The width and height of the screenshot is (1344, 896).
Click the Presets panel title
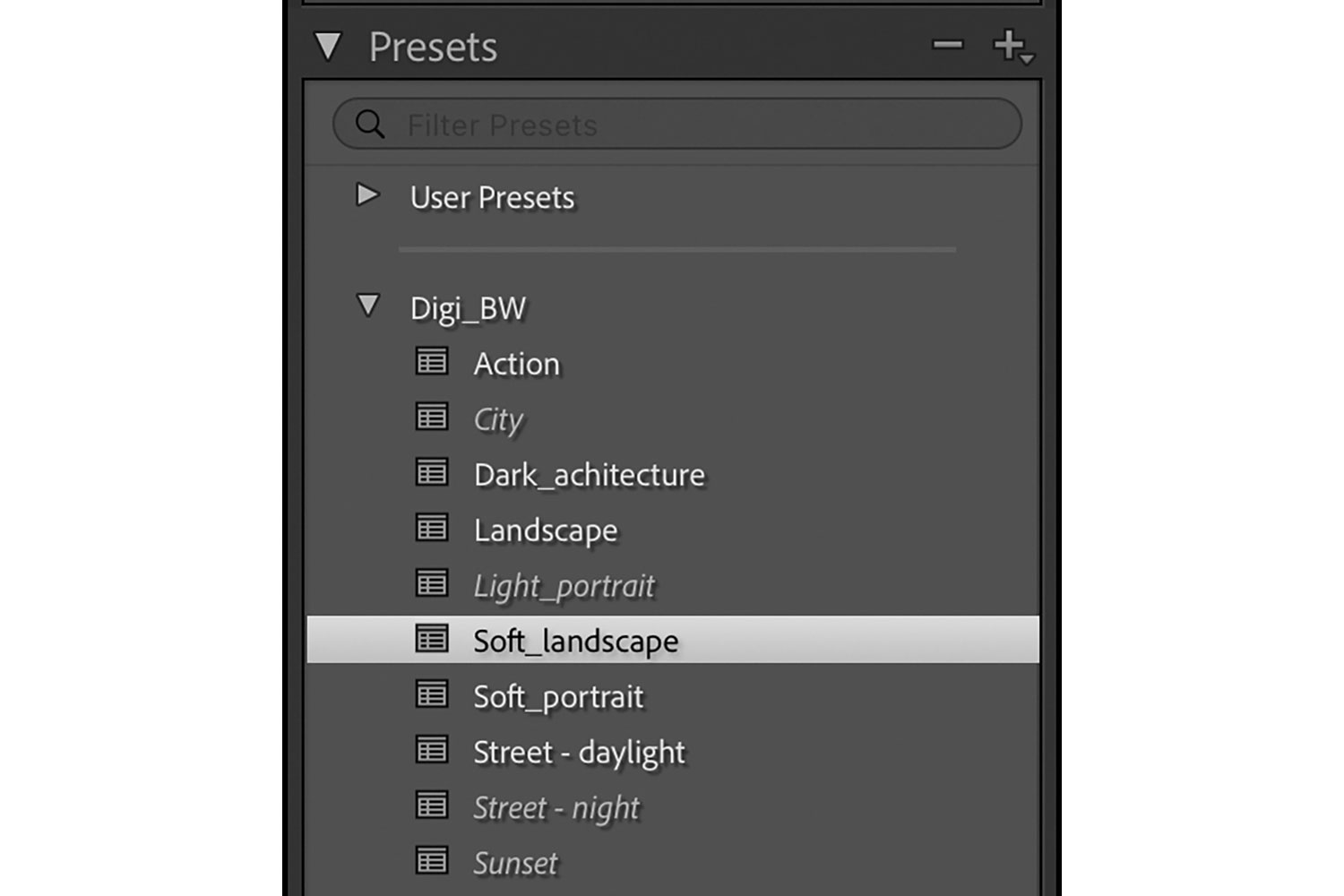[433, 47]
